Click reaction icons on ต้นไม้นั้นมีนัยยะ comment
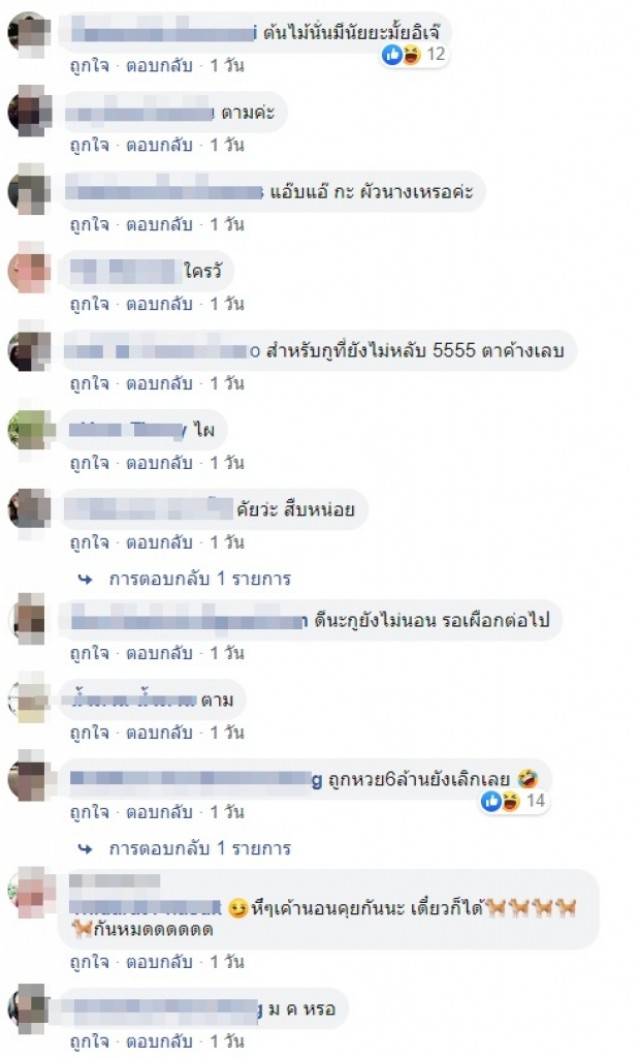 [403, 55]
